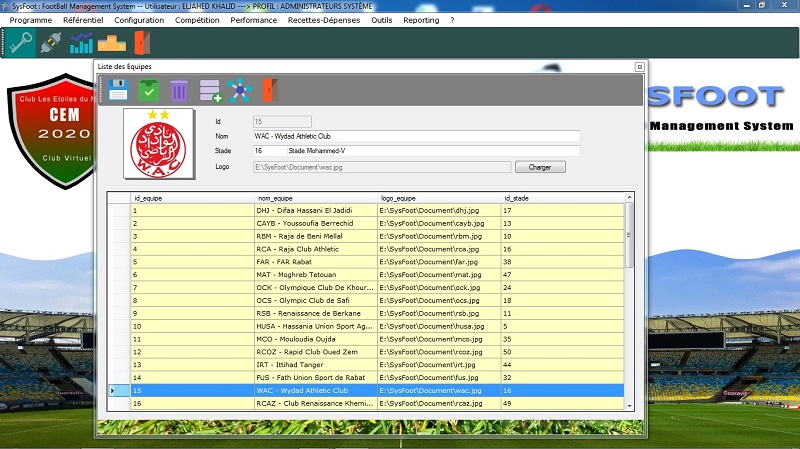Click the orange door exit icon in main toolbar
The image size is (800, 449).
pyautogui.click(x=140, y=42)
